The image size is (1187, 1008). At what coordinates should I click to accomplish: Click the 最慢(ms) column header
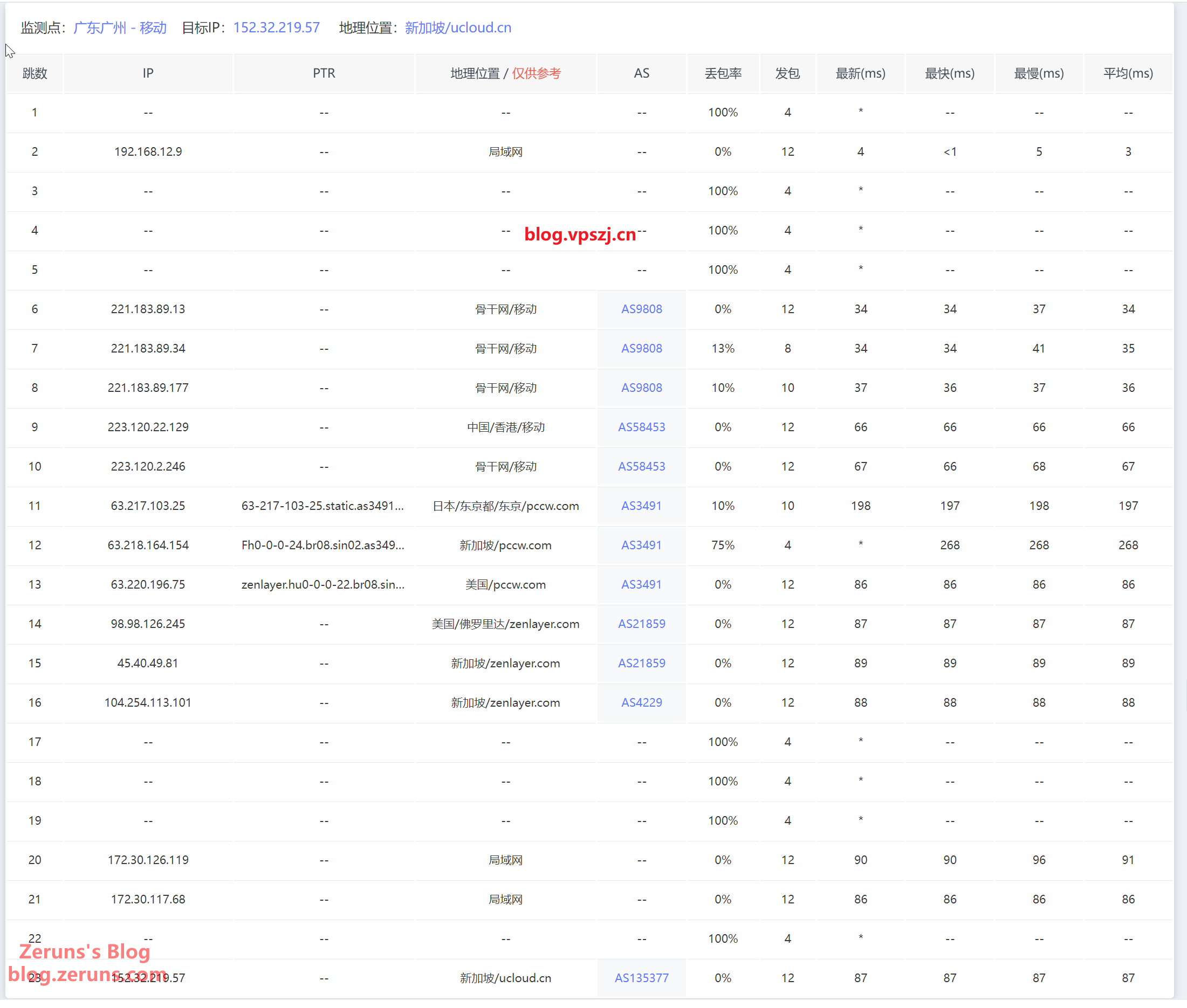[1038, 73]
